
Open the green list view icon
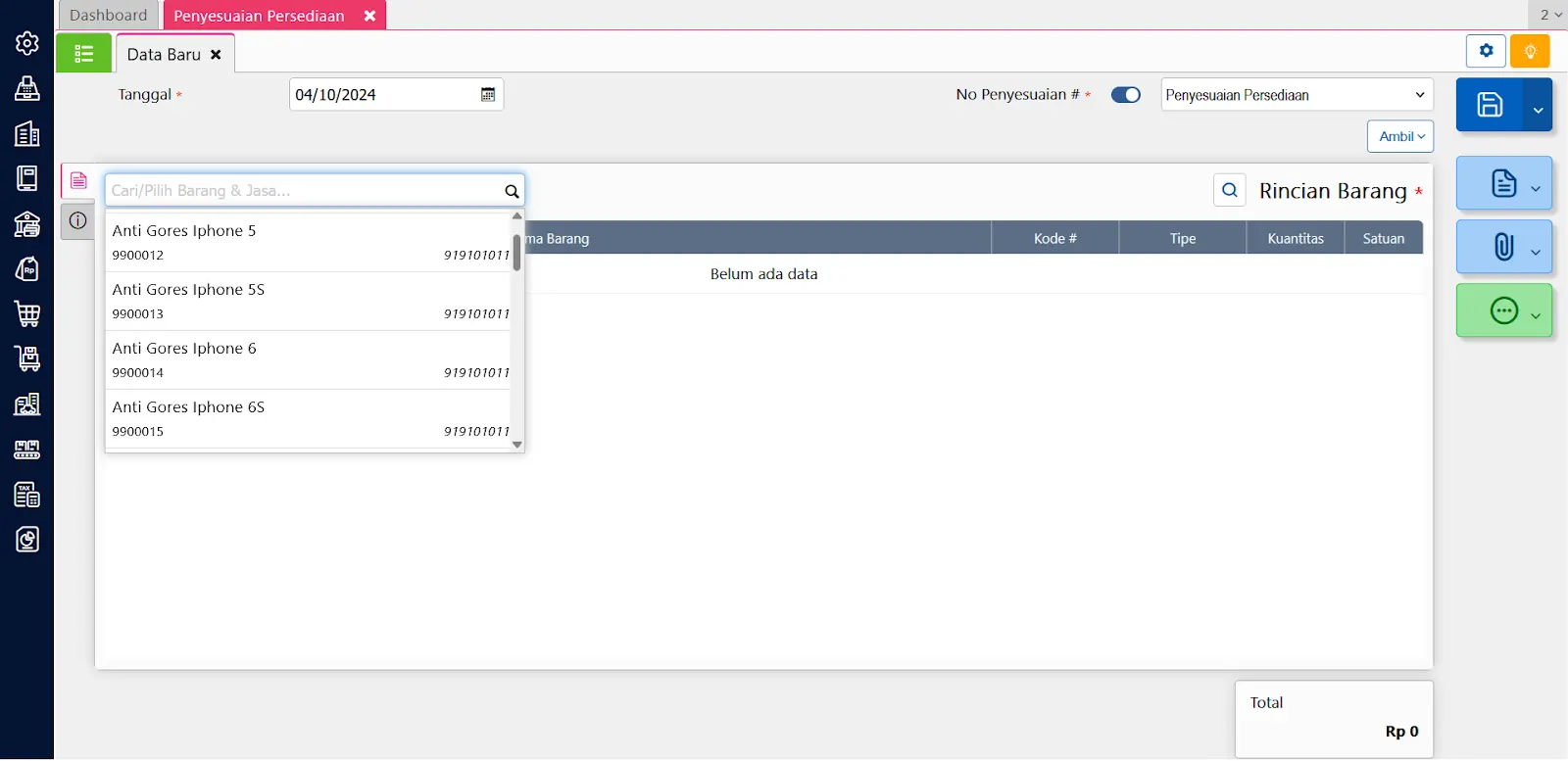(84, 54)
